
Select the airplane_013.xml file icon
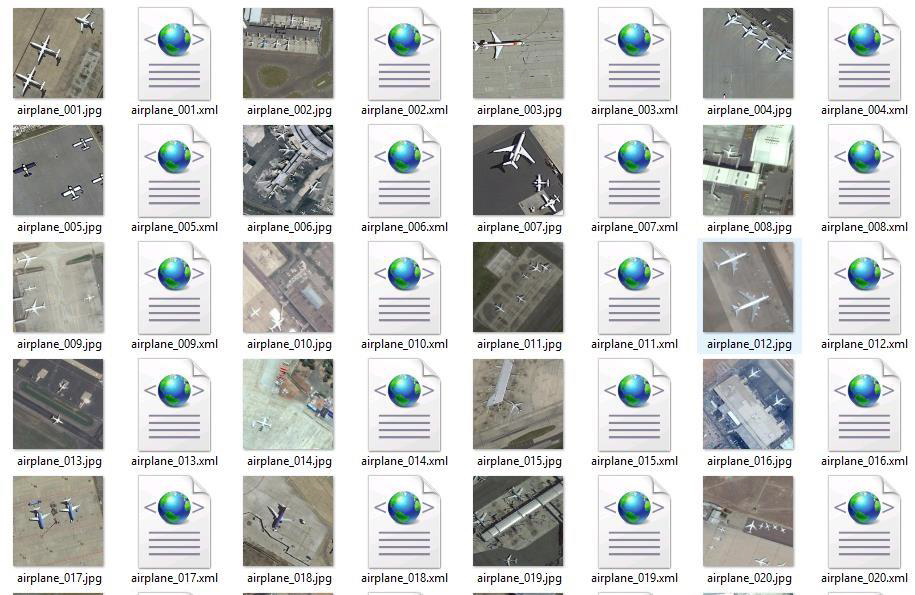(174, 405)
